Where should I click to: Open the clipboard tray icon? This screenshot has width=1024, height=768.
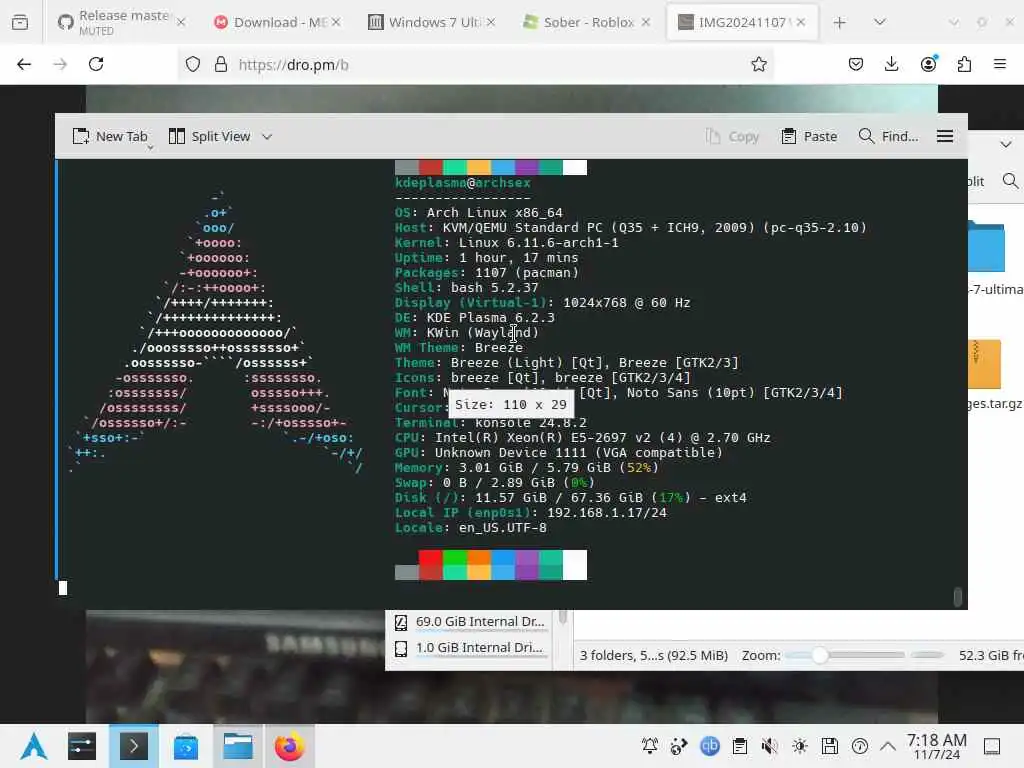pos(740,746)
